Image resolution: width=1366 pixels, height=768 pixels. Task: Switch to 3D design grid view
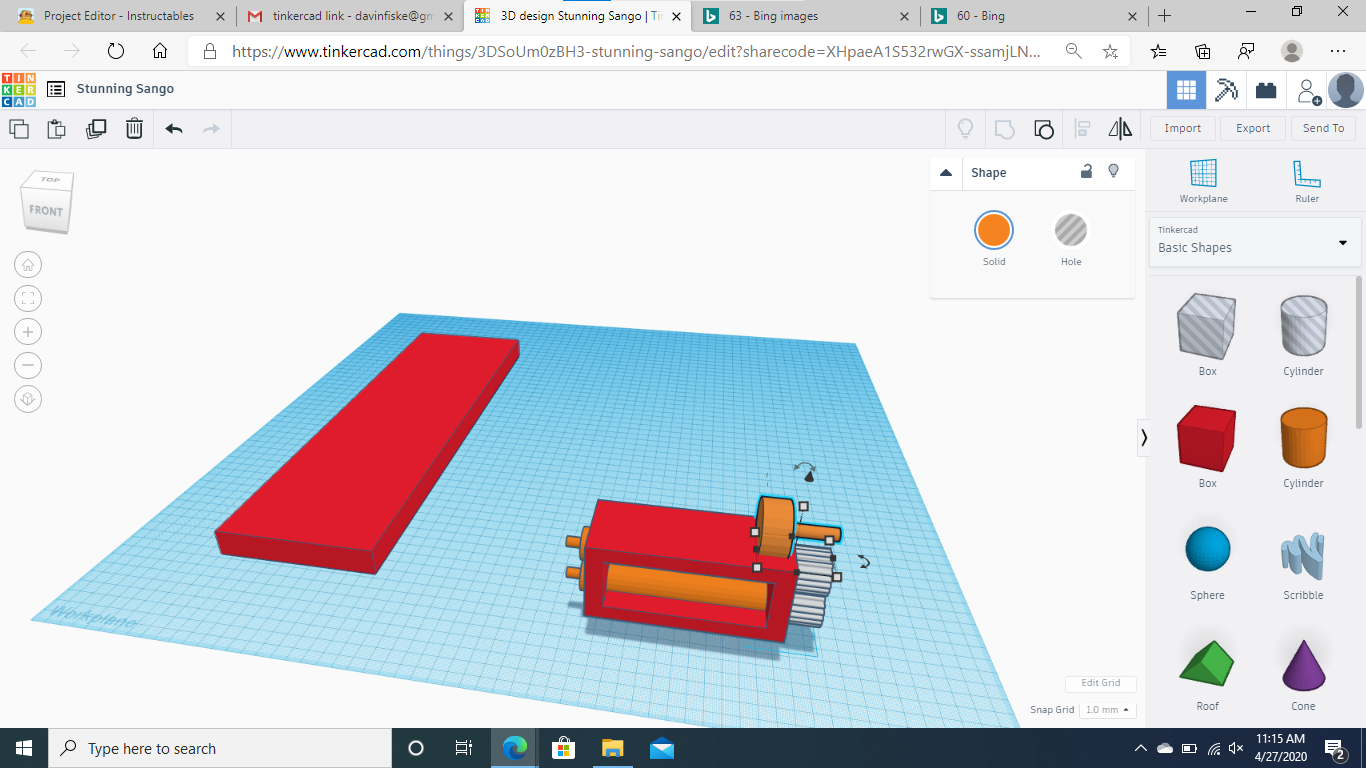pyautogui.click(x=1186, y=90)
